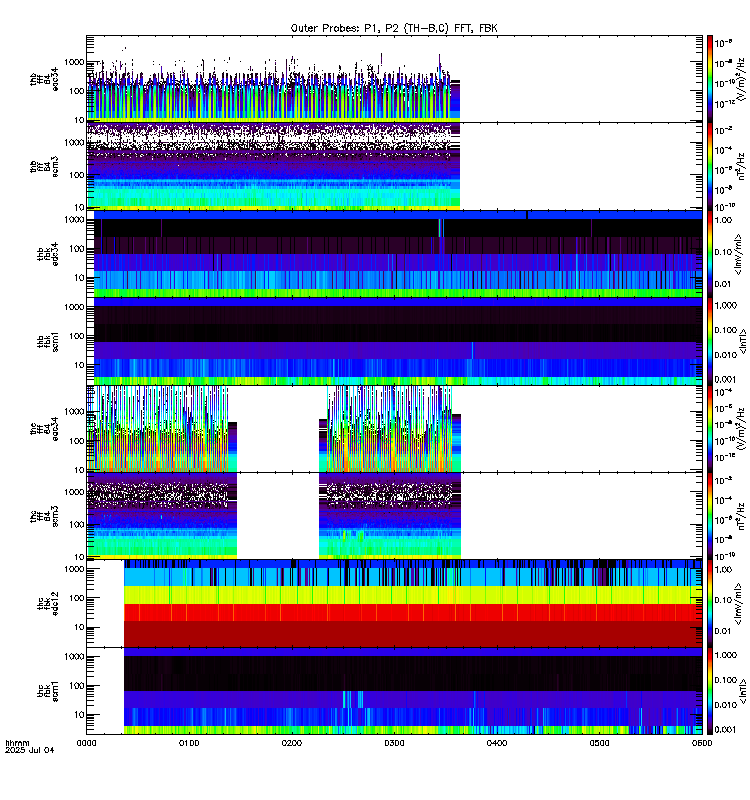The width and height of the screenshot is (750, 800).
Task: Click the 0000 time tick label
Action: click(86, 743)
